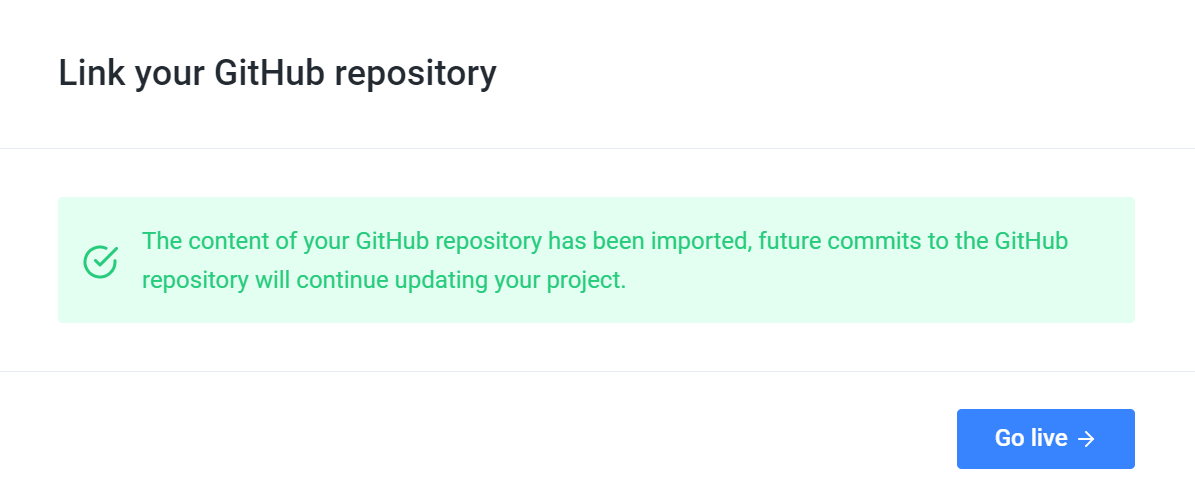Image resolution: width=1195 pixels, height=502 pixels.
Task: Click the word "GitHub" in the heading
Action: pyautogui.click(x=268, y=74)
